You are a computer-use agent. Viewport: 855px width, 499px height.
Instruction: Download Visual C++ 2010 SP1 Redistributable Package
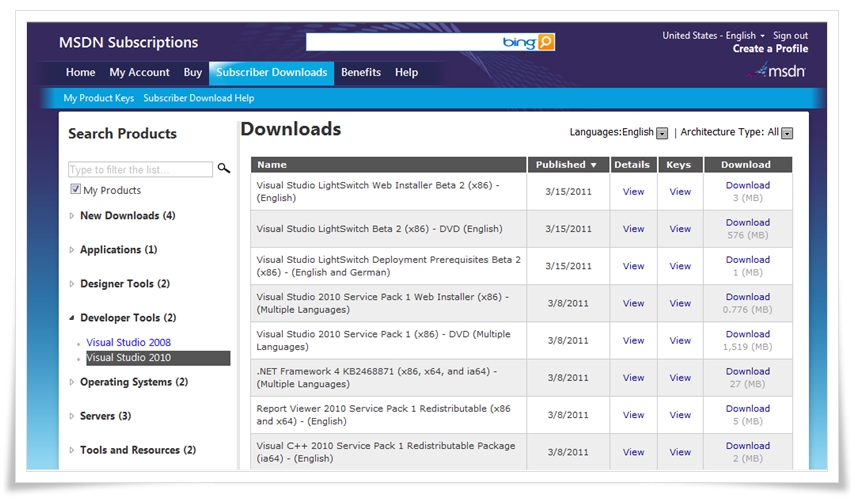(748, 446)
